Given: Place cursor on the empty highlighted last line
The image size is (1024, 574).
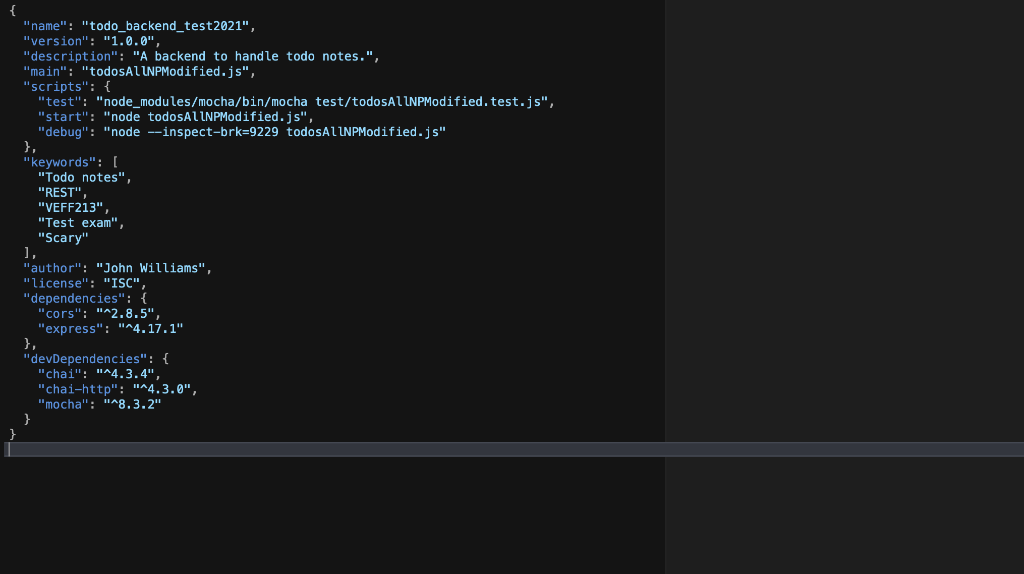Looking at the screenshot, I should 514,449.
